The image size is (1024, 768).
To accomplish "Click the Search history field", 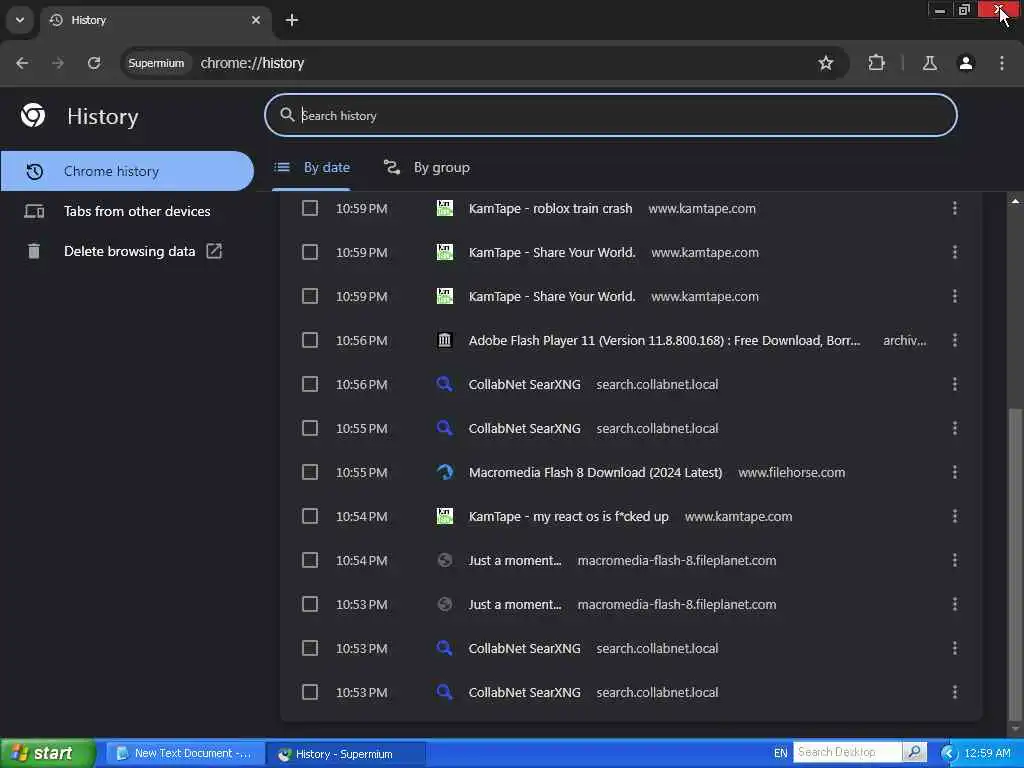I will pyautogui.click(x=611, y=115).
